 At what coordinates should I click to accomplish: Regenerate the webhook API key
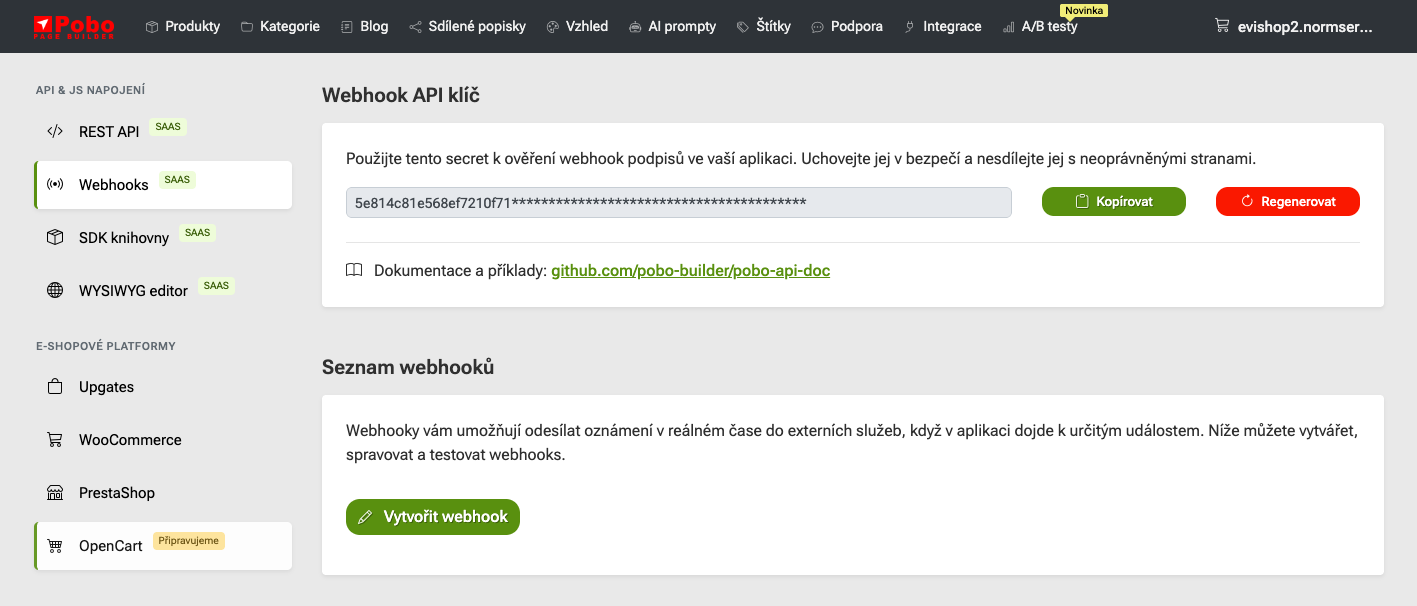tap(1287, 201)
